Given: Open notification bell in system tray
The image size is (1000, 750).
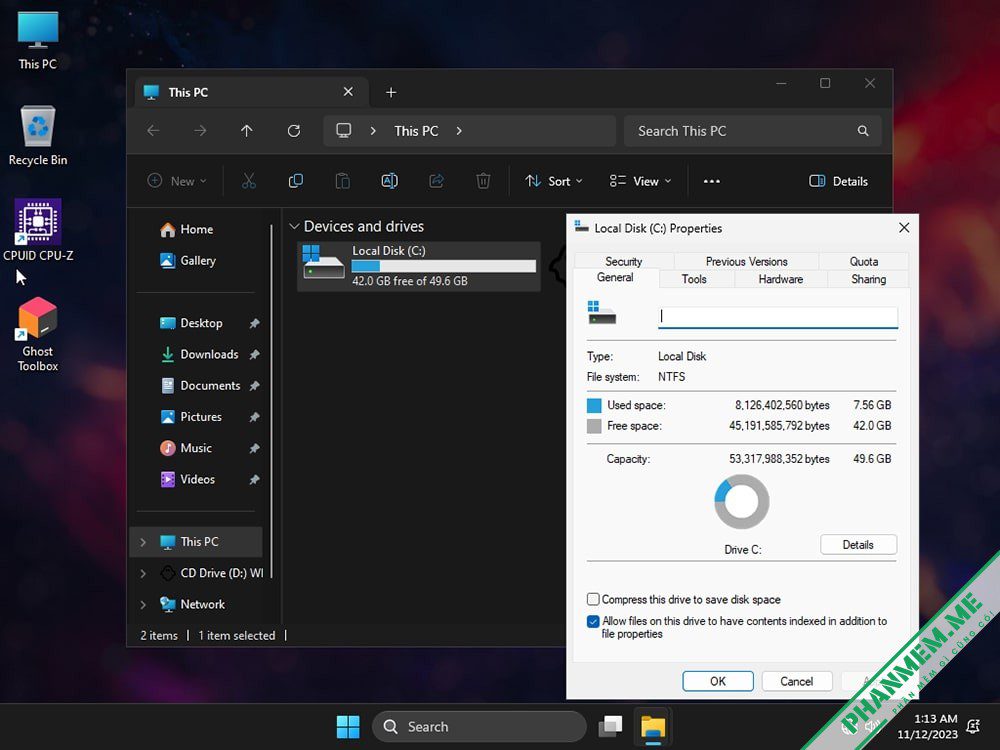Looking at the screenshot, I should coord(973,726).
